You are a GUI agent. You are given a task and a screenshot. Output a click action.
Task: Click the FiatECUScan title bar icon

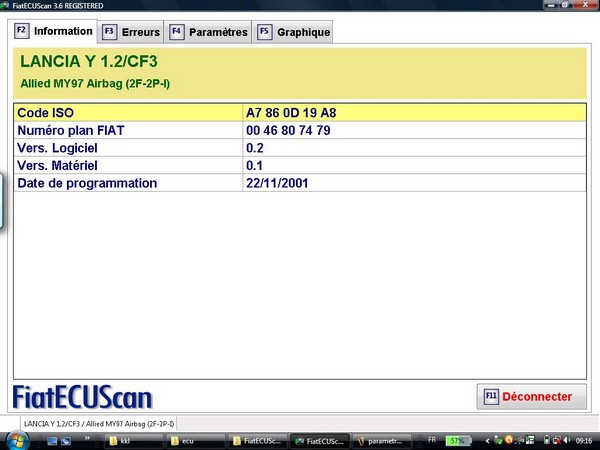[x=5, y=5]
